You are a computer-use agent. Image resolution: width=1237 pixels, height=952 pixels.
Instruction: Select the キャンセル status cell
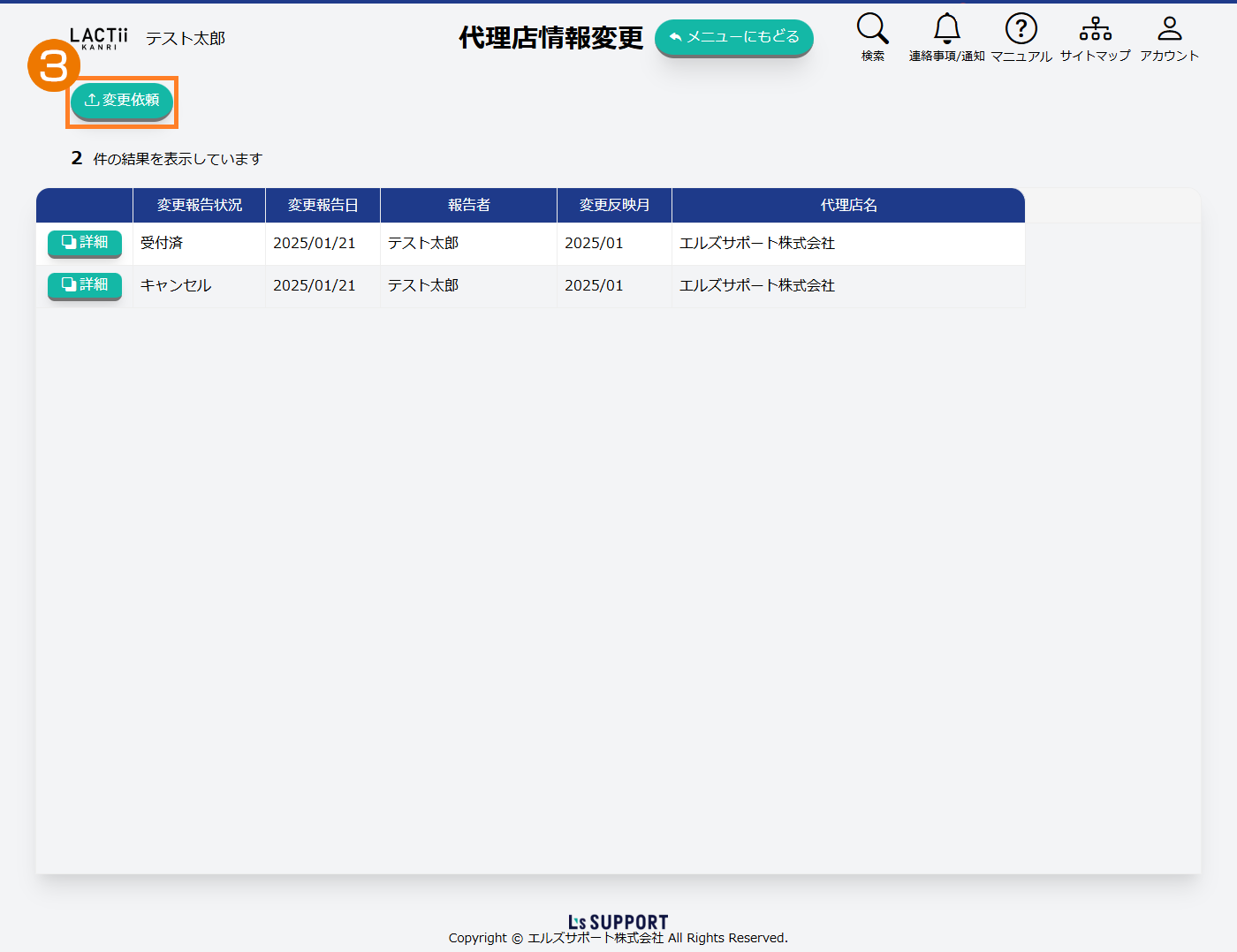tap(176, 285)
